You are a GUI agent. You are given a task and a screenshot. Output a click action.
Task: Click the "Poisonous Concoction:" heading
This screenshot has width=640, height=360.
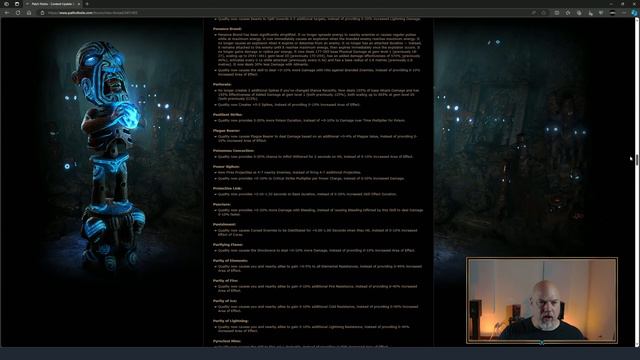[x=233, y=151]
